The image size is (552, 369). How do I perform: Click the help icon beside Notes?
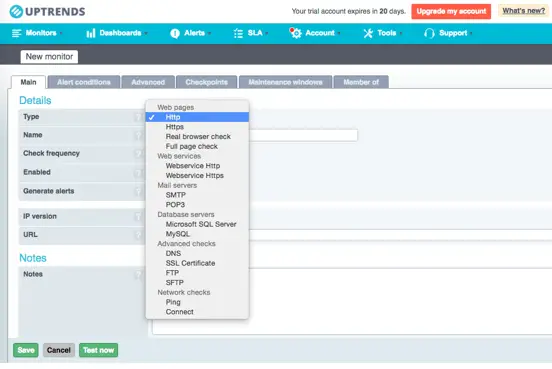click(x=138, y=274)
